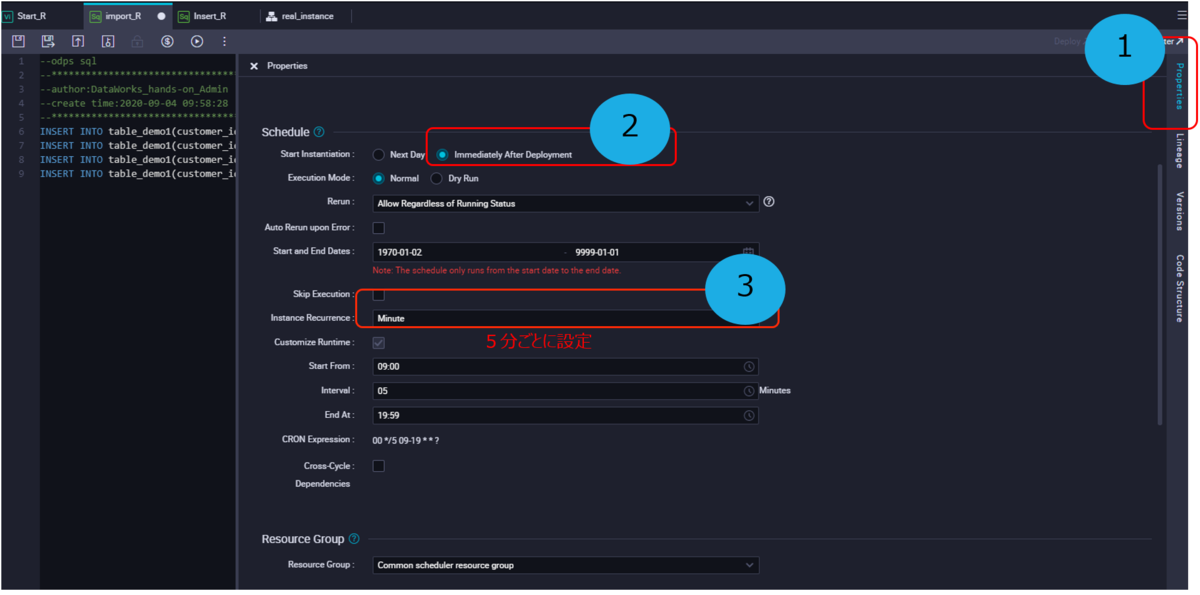1200x595 pixels.
Task: Open Resource Group help icon
Action: click(354, 539)
